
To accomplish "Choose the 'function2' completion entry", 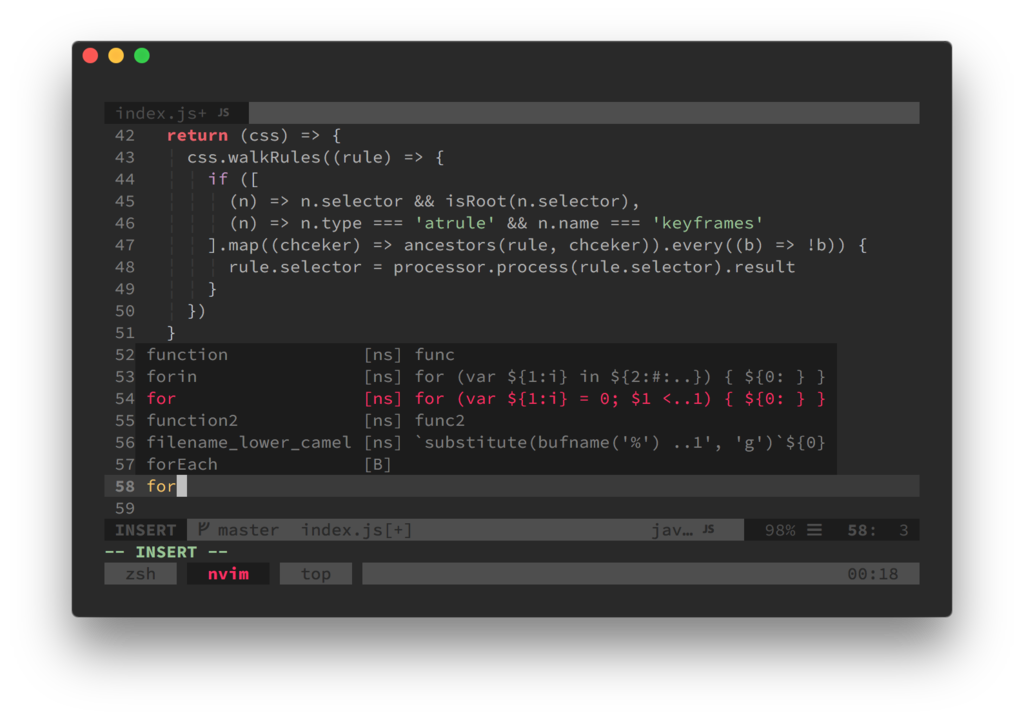I will tap(486, 420).
